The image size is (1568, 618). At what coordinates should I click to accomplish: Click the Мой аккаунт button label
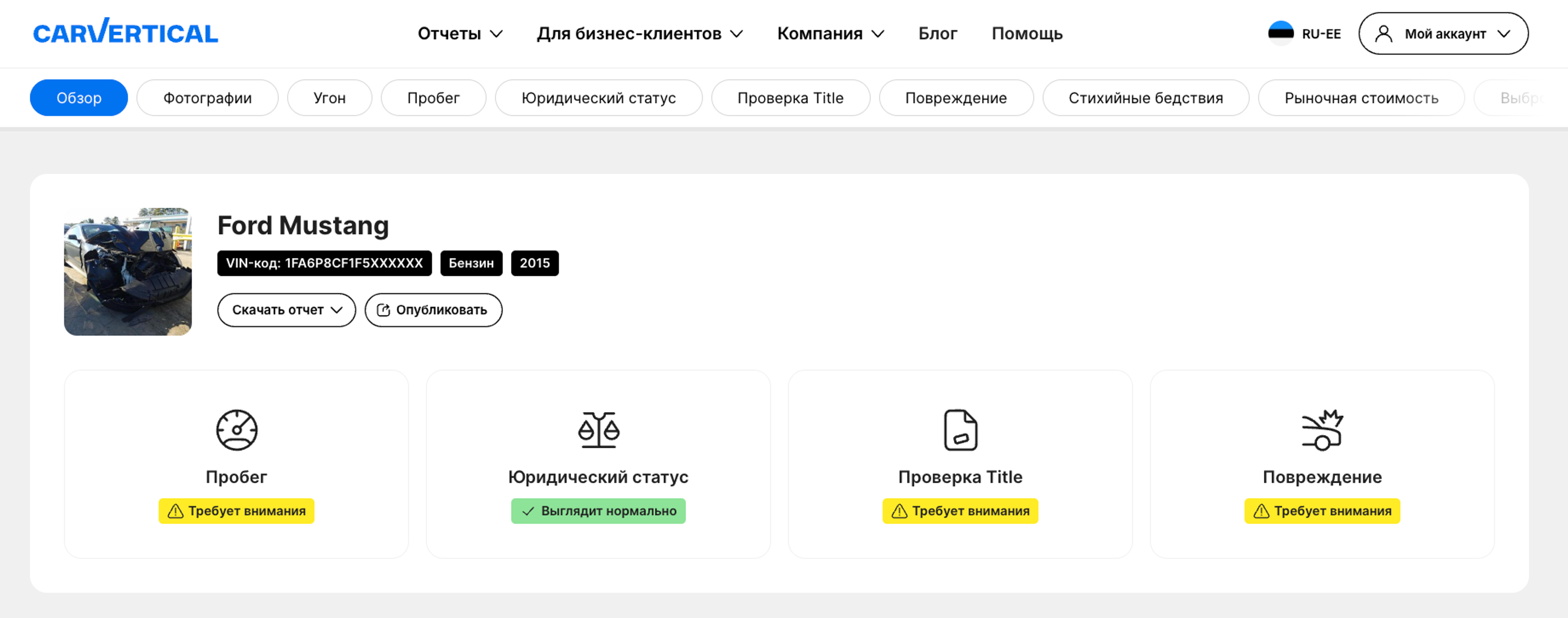tap(1445, 34)
